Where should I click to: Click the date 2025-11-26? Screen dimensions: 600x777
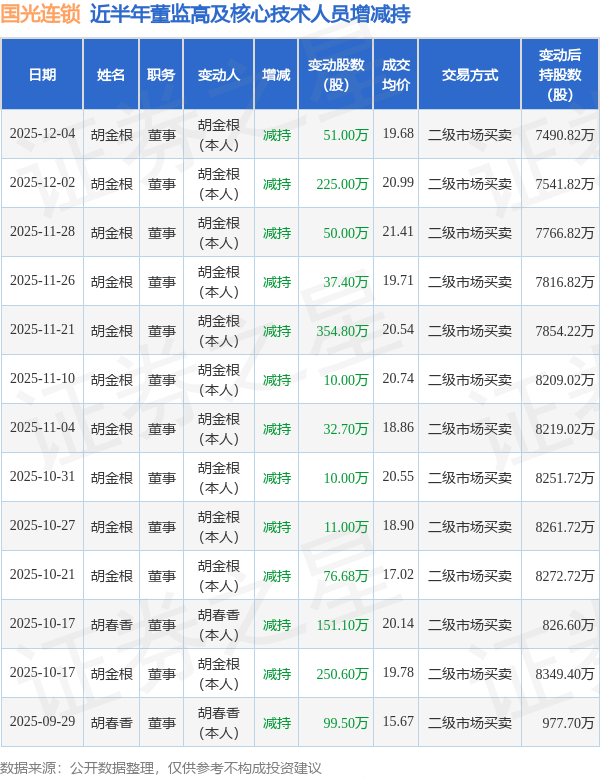point(43,280)
